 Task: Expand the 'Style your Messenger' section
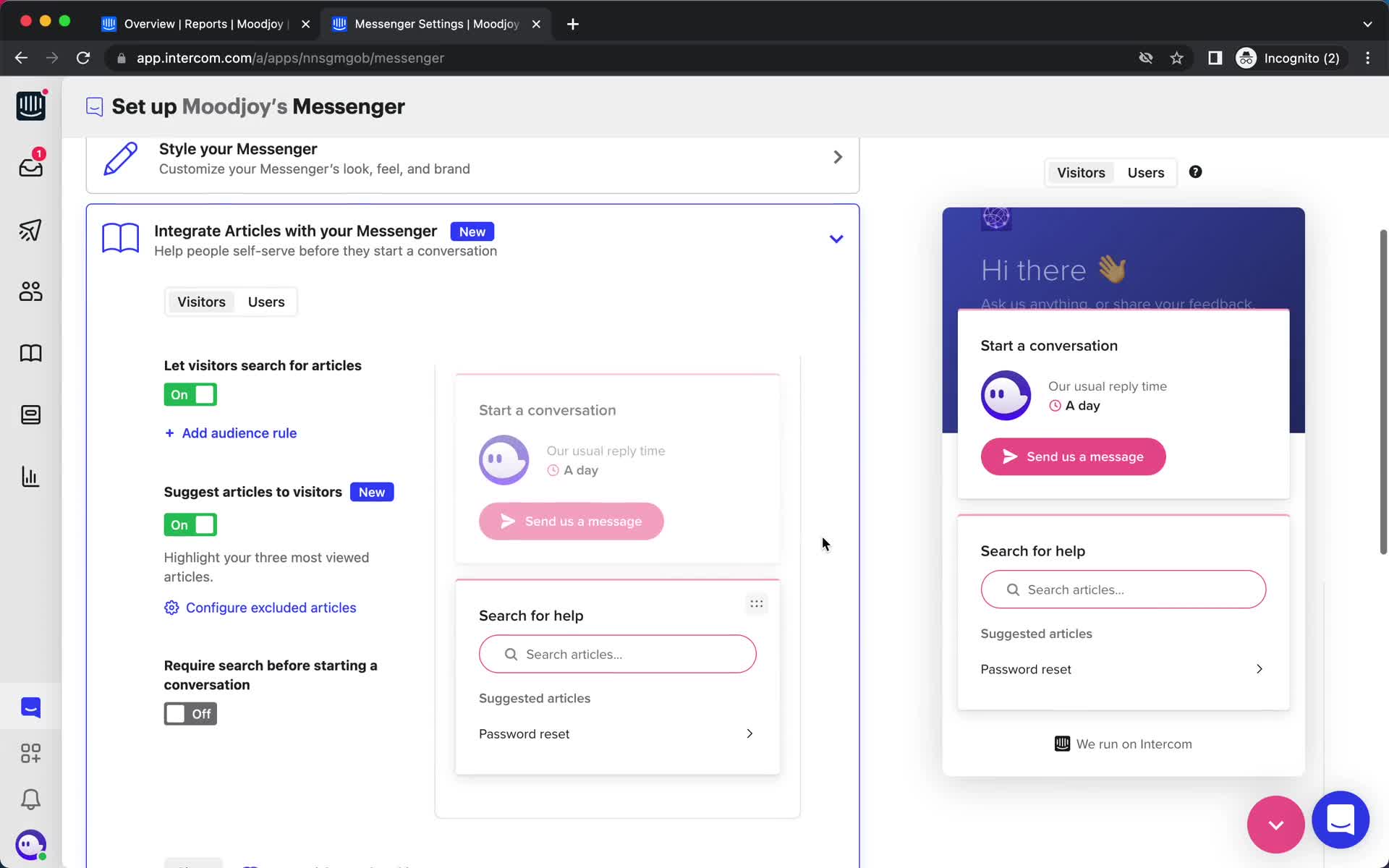[x=838, y=157]
